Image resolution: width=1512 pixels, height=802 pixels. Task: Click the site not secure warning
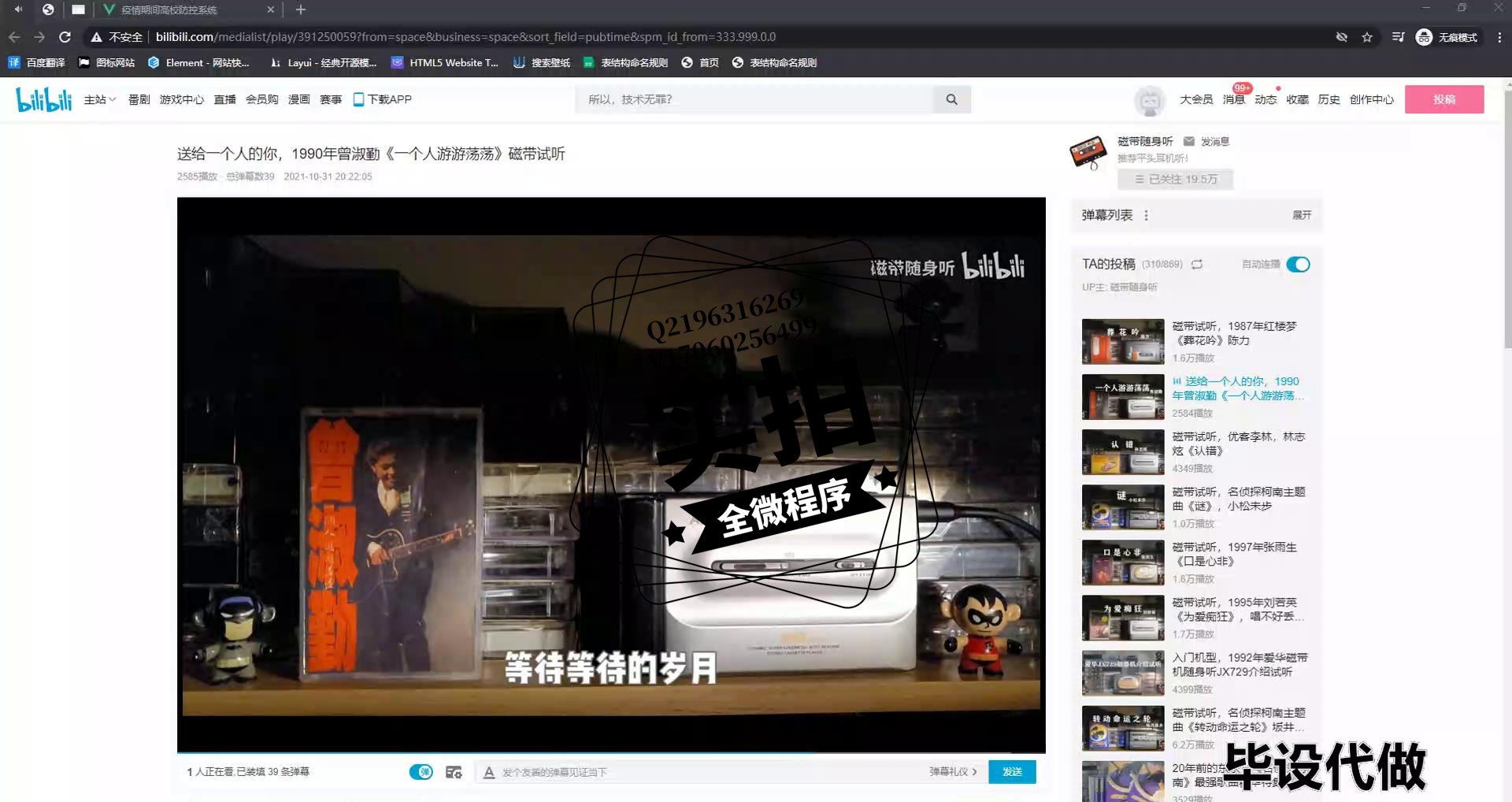[117, 37]
